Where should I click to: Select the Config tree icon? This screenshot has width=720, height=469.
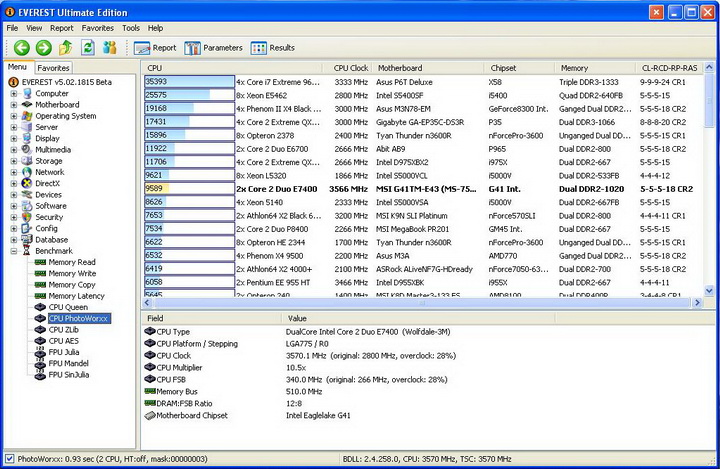[27, 228]
